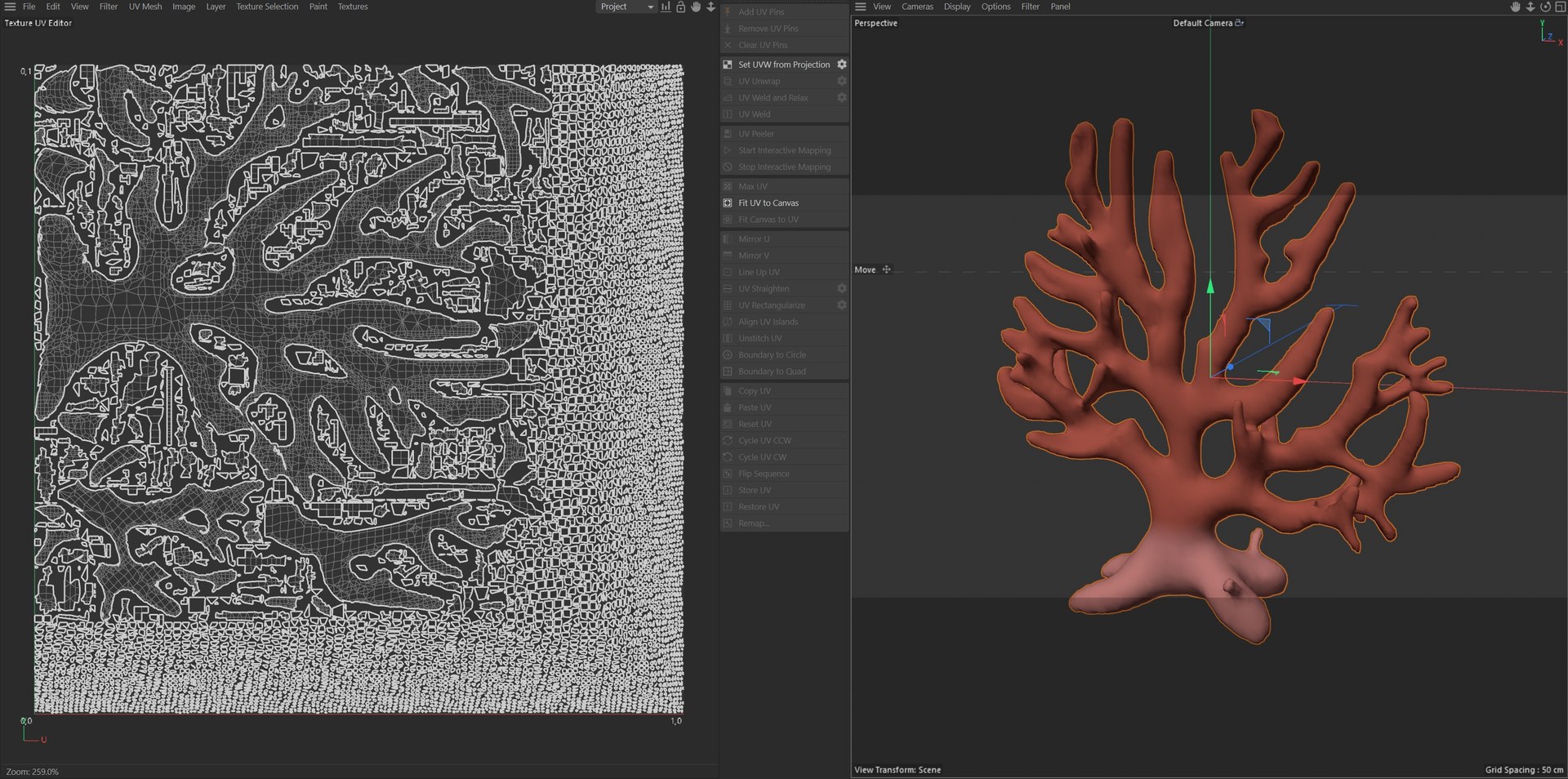Click Fit UV to Canvas
Image resolution: width=1568 pixels, height=779 pixels.
(x=784, y=203)
